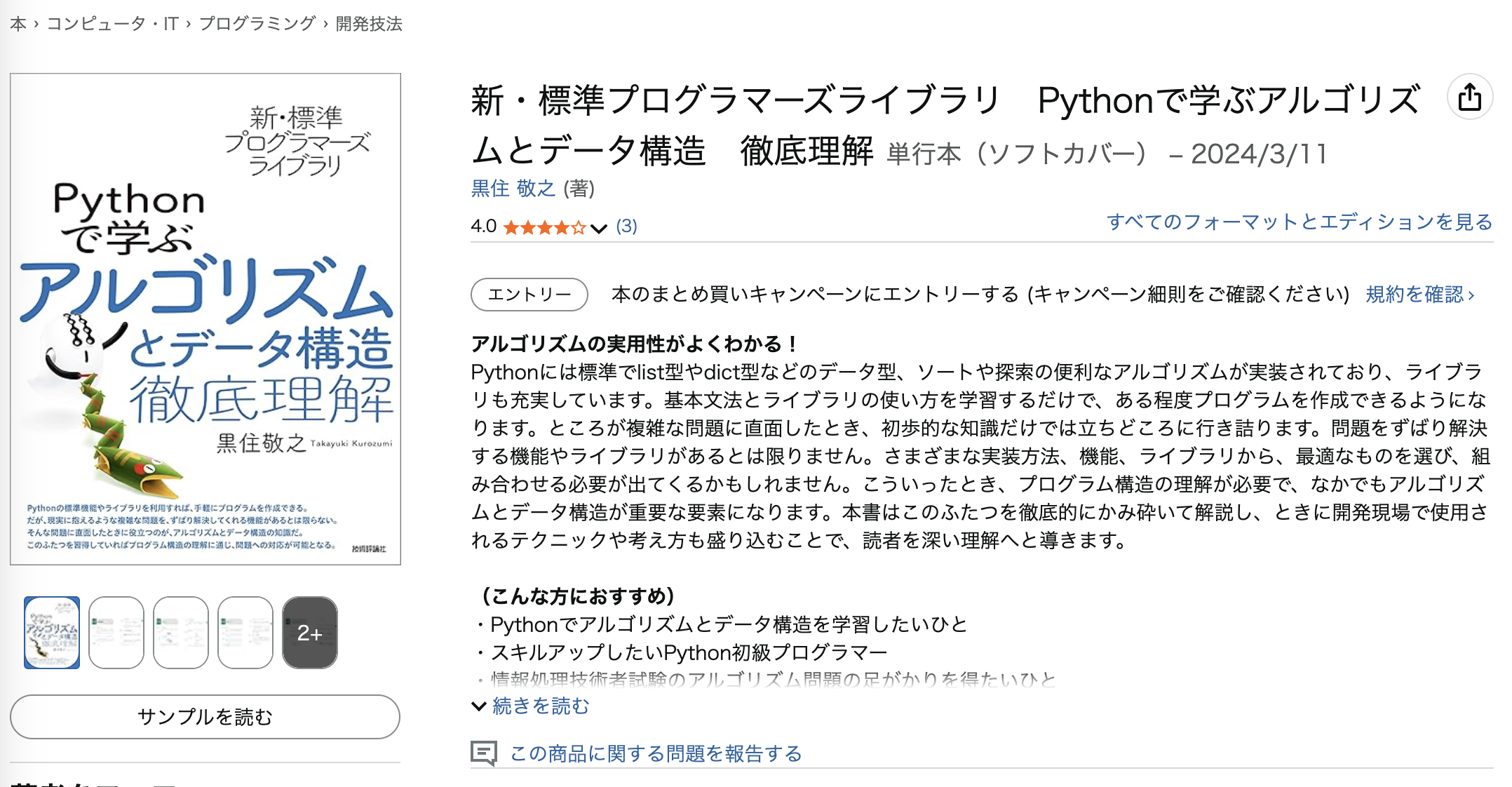Click the エントリー campaign button
The height and width of the screenshot is (787, 1512).
(x=529, y=295)
